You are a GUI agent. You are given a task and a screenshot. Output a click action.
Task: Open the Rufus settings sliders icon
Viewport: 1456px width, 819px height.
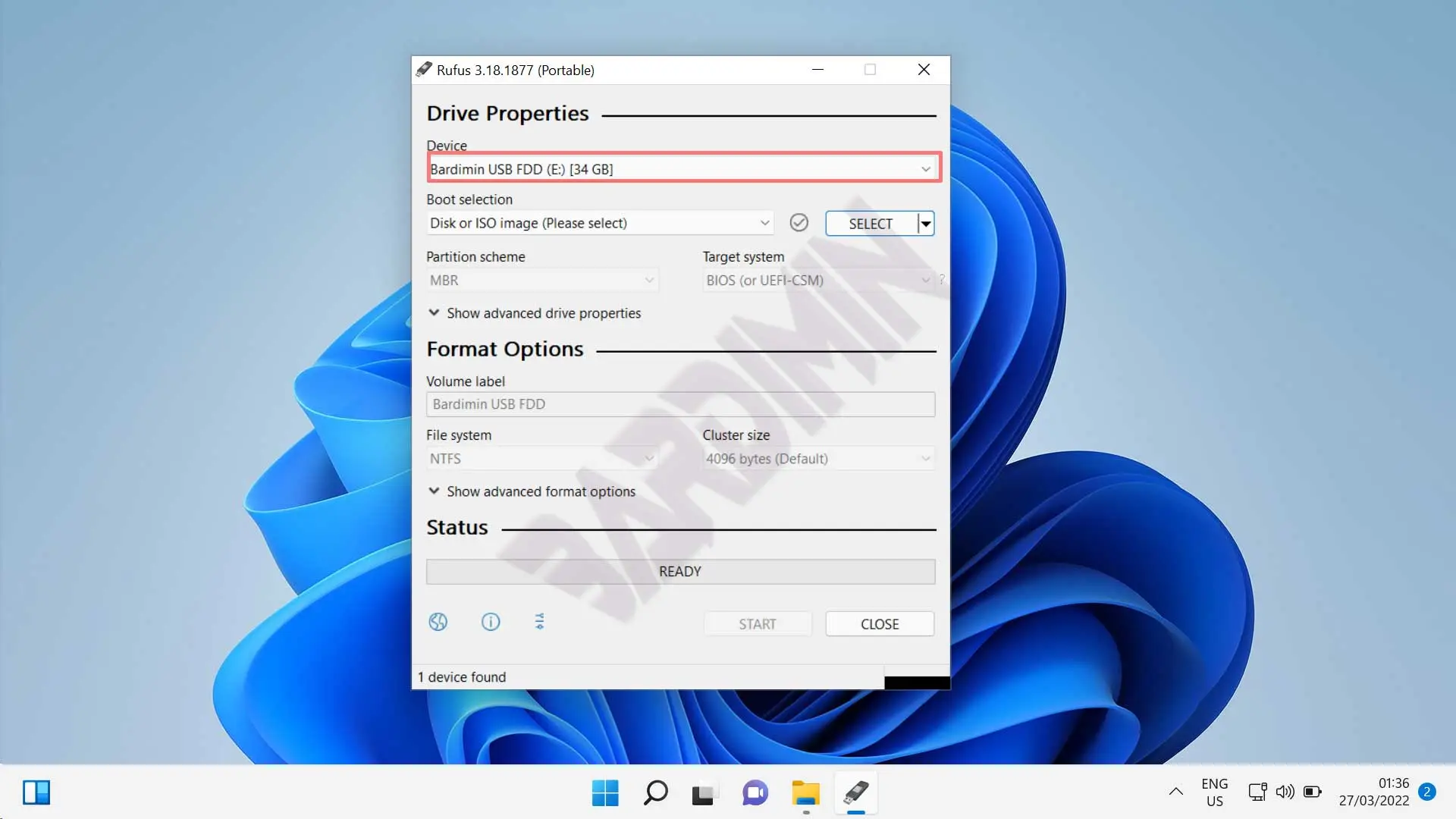pos(539,622)
